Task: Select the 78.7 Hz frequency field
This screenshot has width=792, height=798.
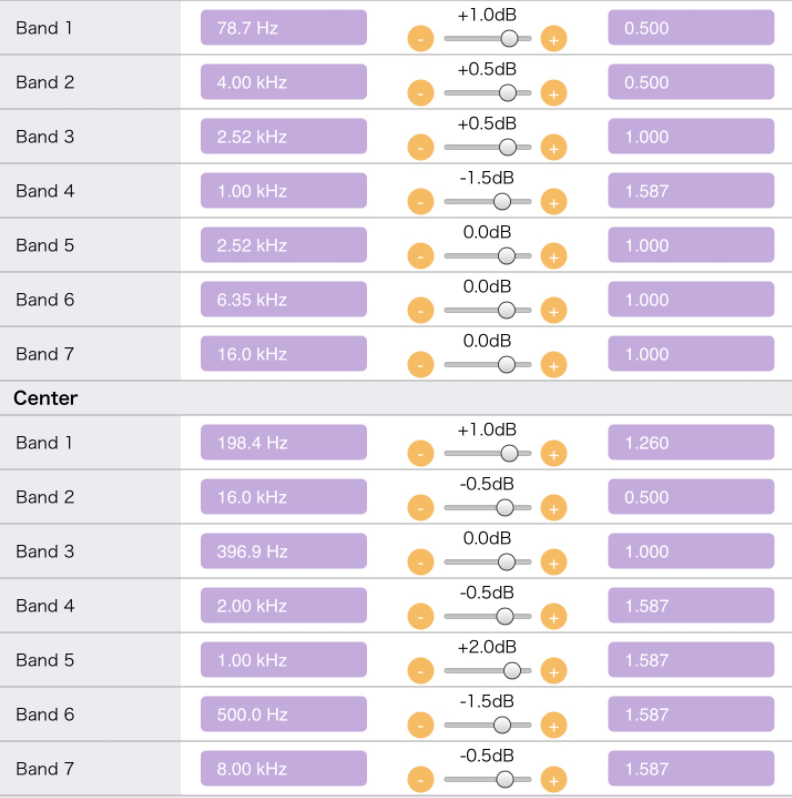Action: pyautogui.click(x=283, y=28)
